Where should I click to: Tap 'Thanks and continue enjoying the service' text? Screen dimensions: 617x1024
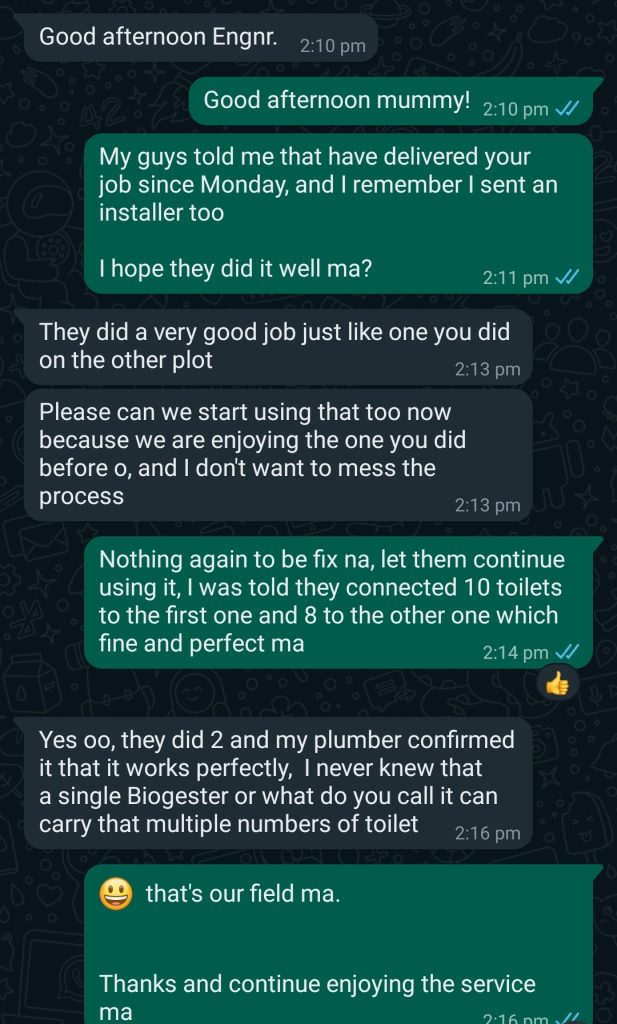click(x=317, y=984)
